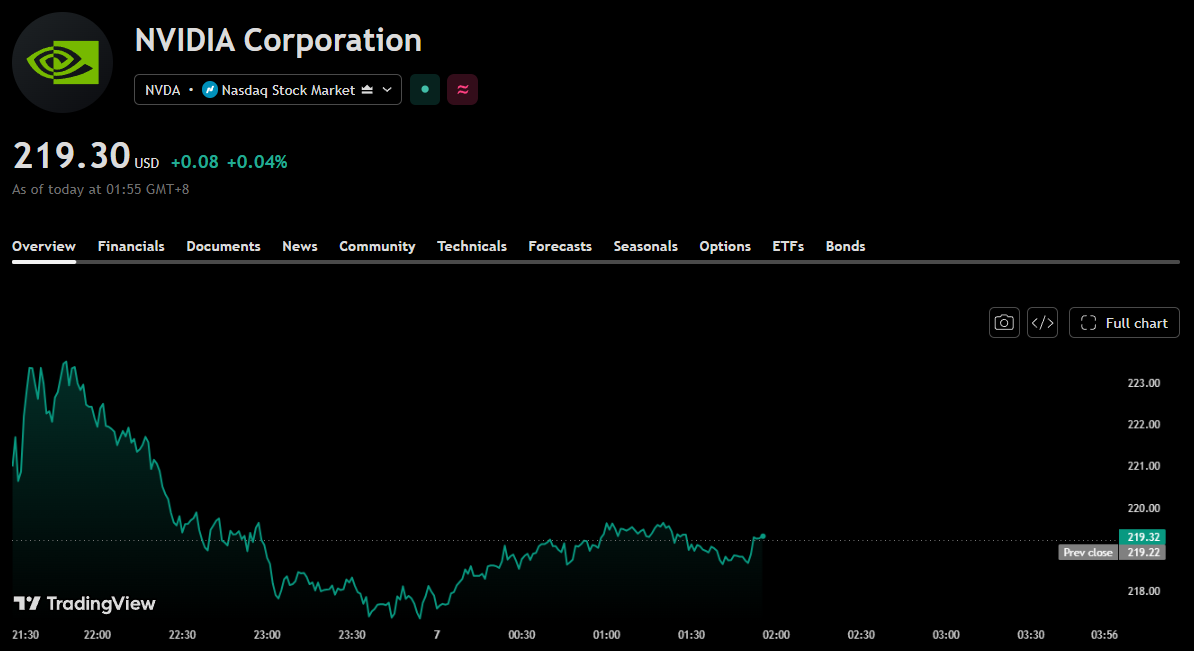Open the ETFs tab
1194x651 pixels.
[x=788, y=246]
